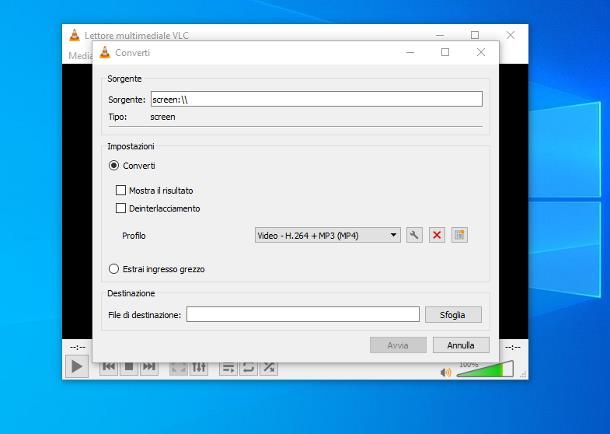This screenshot has height=434, width=610.
Task: Click Previous track button in VLC window
Action: point(109,367)
